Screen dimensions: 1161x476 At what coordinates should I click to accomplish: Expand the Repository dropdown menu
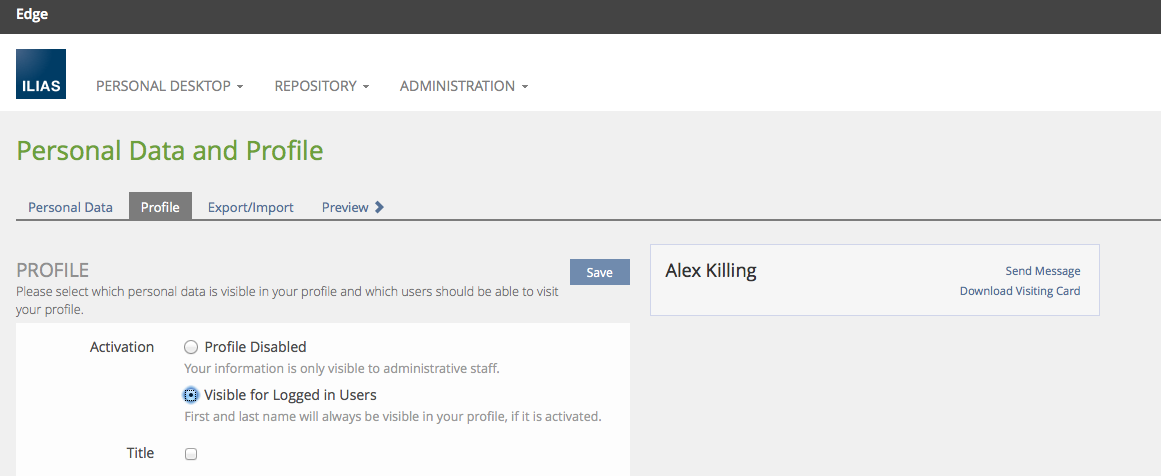pos(321,86)
